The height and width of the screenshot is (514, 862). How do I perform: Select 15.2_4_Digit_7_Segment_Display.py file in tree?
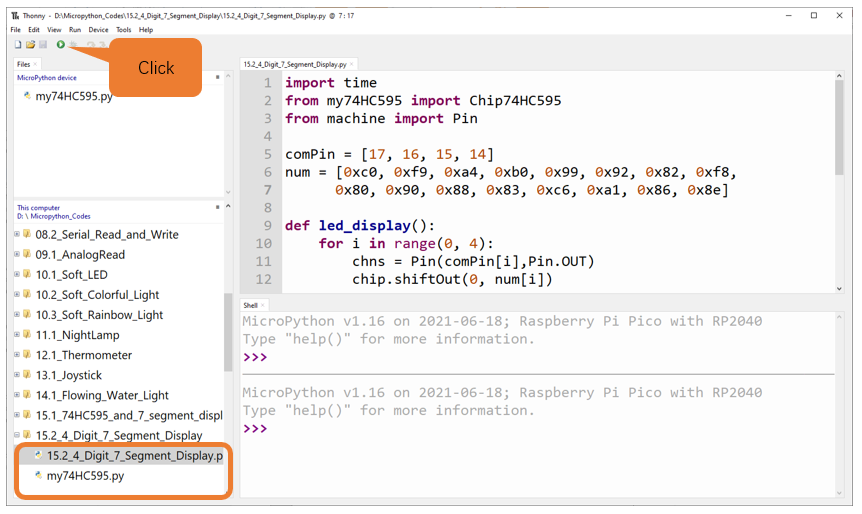[x=135, y=456]
